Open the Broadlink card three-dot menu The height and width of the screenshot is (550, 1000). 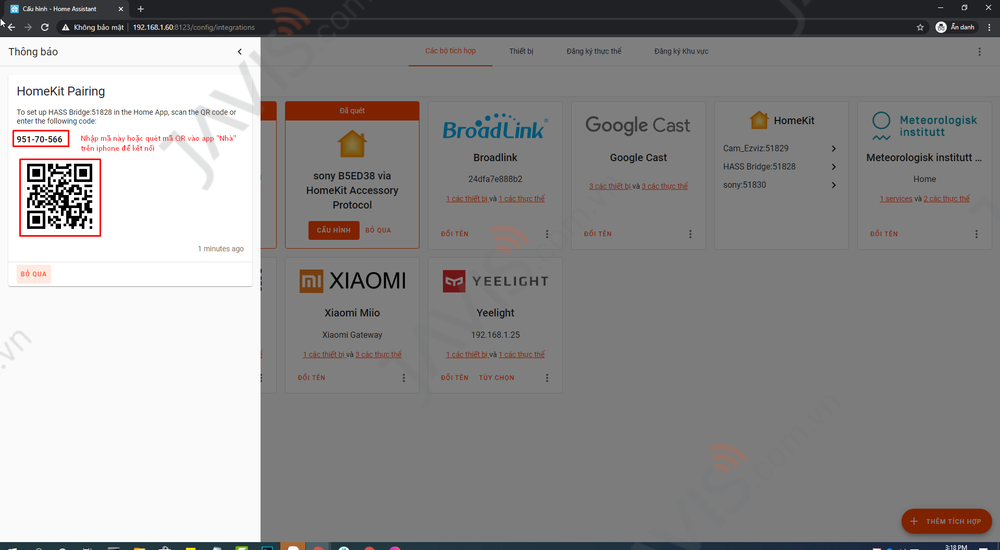[x=547, y=234]
